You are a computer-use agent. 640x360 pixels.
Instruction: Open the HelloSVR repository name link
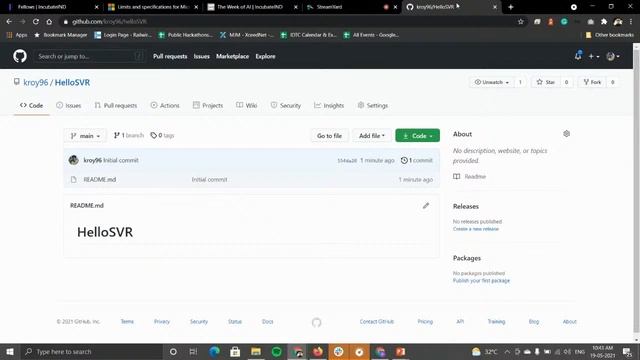72,82
